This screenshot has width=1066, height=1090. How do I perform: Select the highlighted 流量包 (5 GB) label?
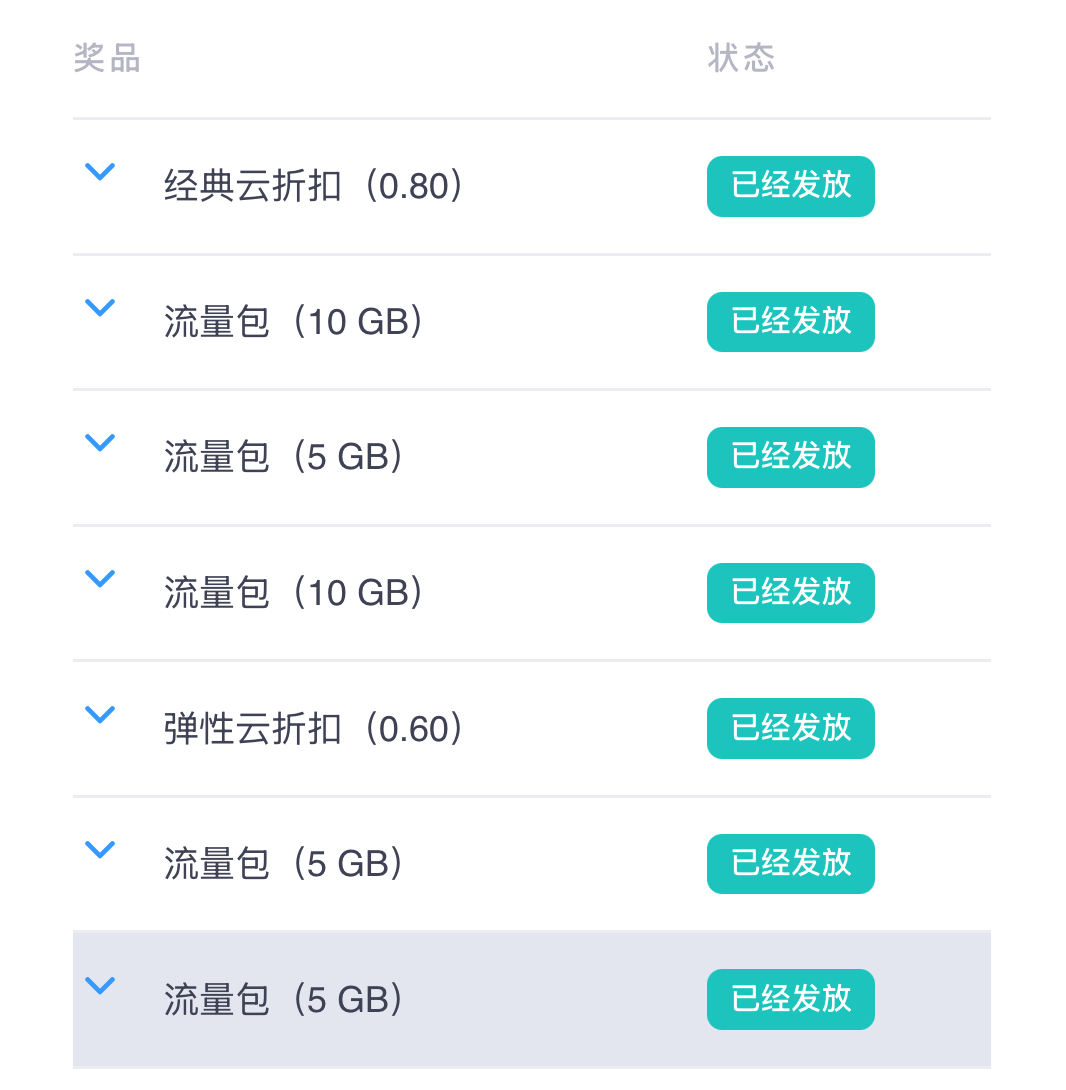coord(283,1000)
